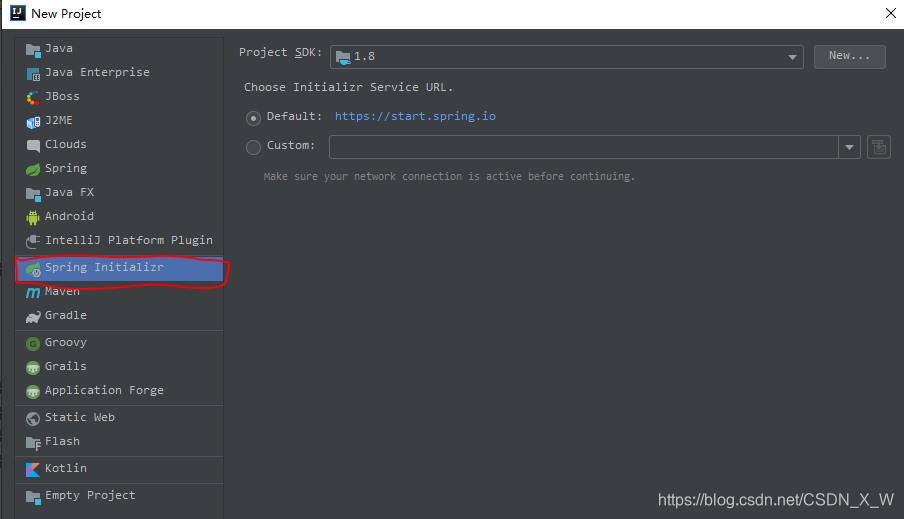
Task: Click the Static Web globe icon
Action: pyautogui.click(x=33, y=419)
